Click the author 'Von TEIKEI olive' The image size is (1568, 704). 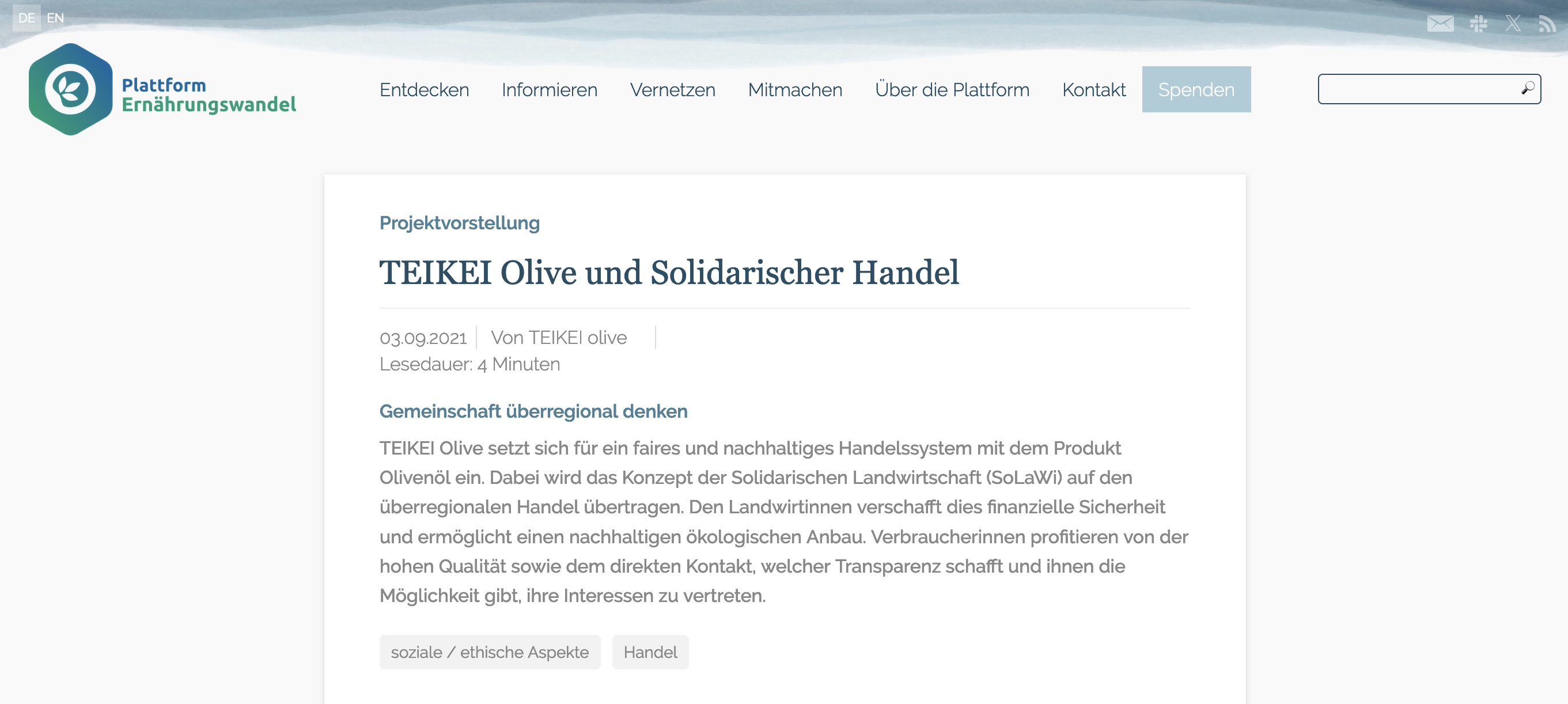coord(559,338)
